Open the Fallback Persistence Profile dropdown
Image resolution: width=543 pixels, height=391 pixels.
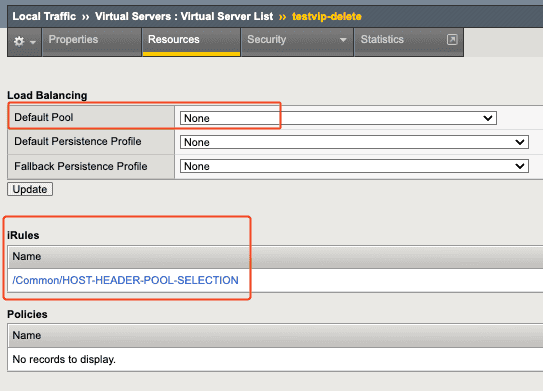point(354,166)
